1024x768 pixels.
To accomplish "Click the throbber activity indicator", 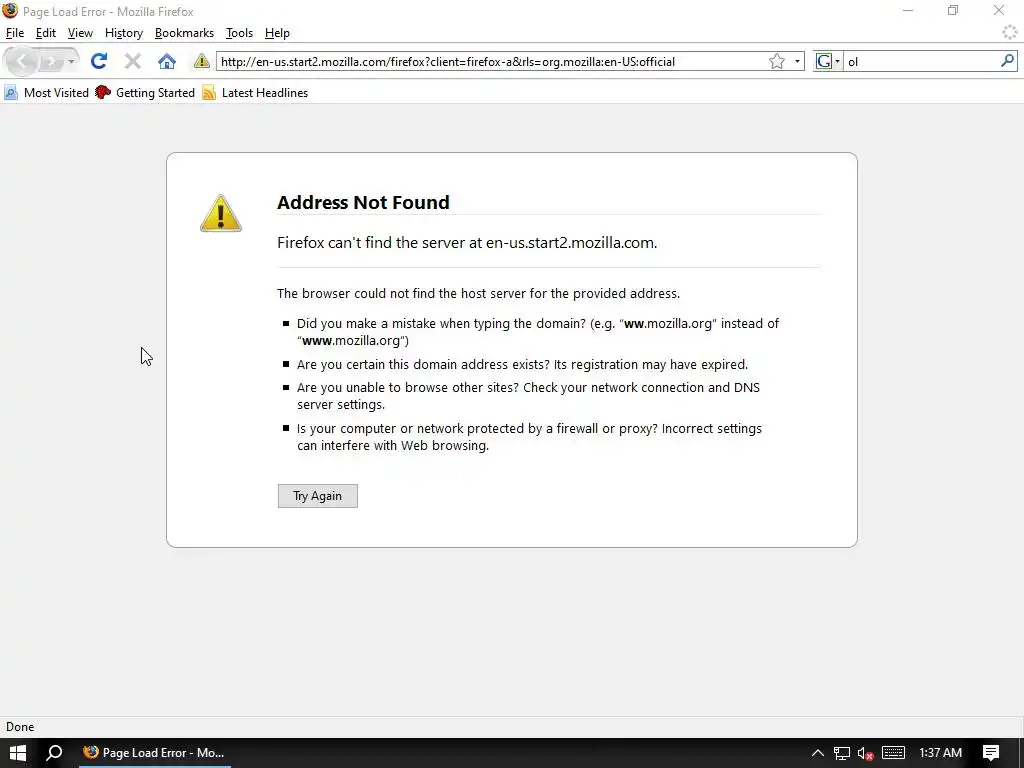I will (1010, 32).
